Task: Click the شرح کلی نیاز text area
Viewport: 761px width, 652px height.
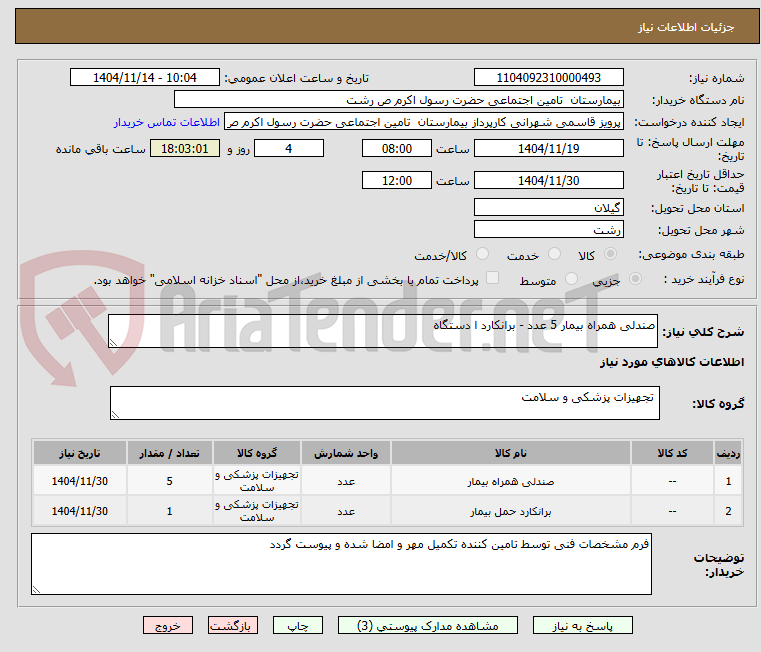Action: [382, 331]
